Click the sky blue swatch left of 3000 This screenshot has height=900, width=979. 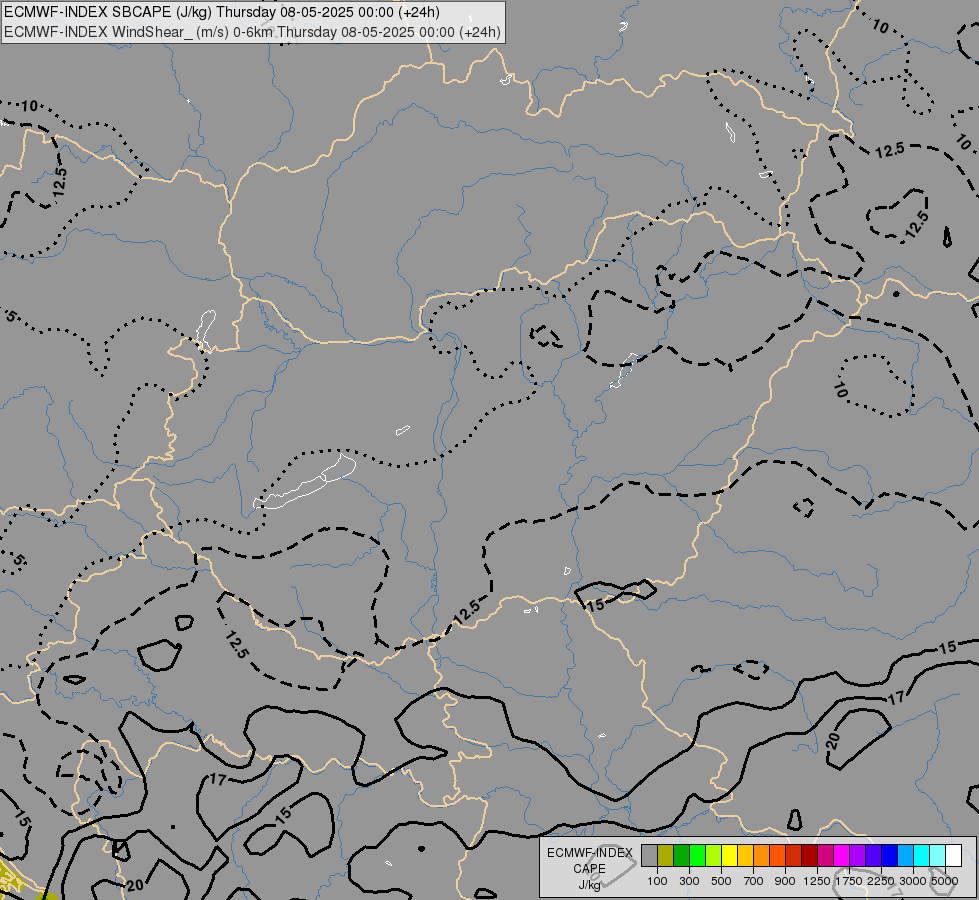pos(906,855)
